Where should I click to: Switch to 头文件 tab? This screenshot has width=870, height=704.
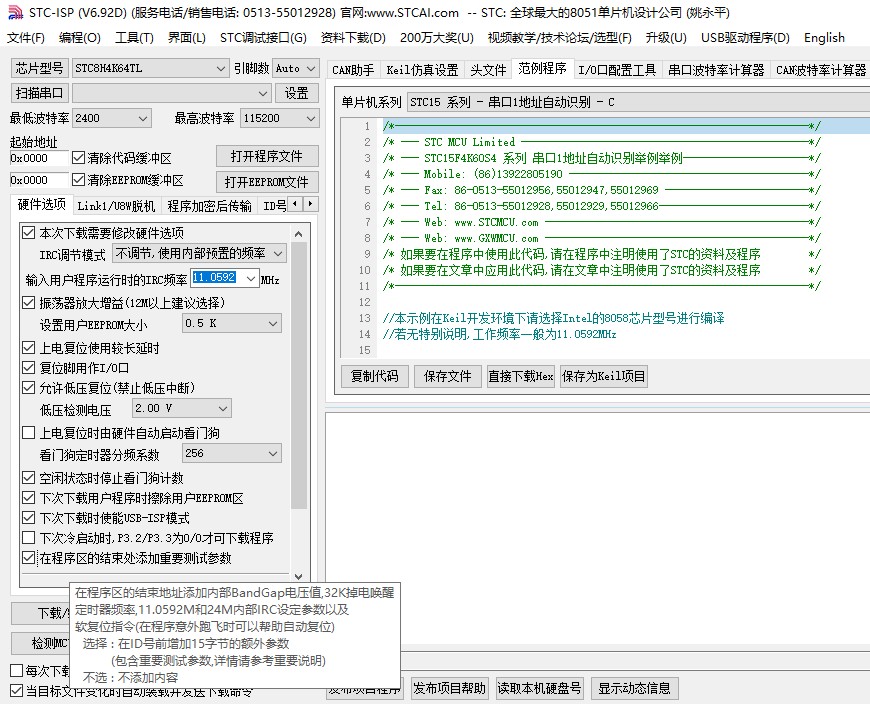pyautogui.click(x=488, y=70)
